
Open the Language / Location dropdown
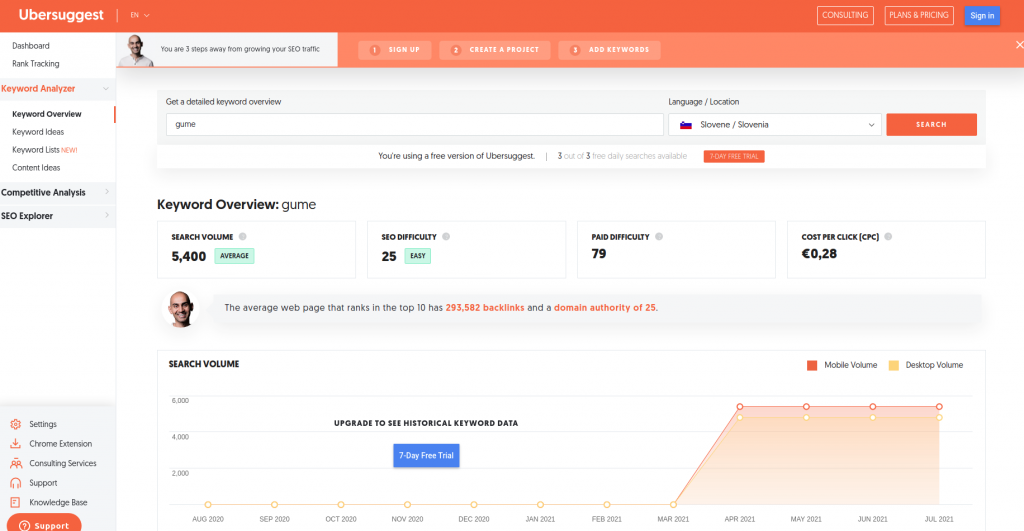pos(775,125)
